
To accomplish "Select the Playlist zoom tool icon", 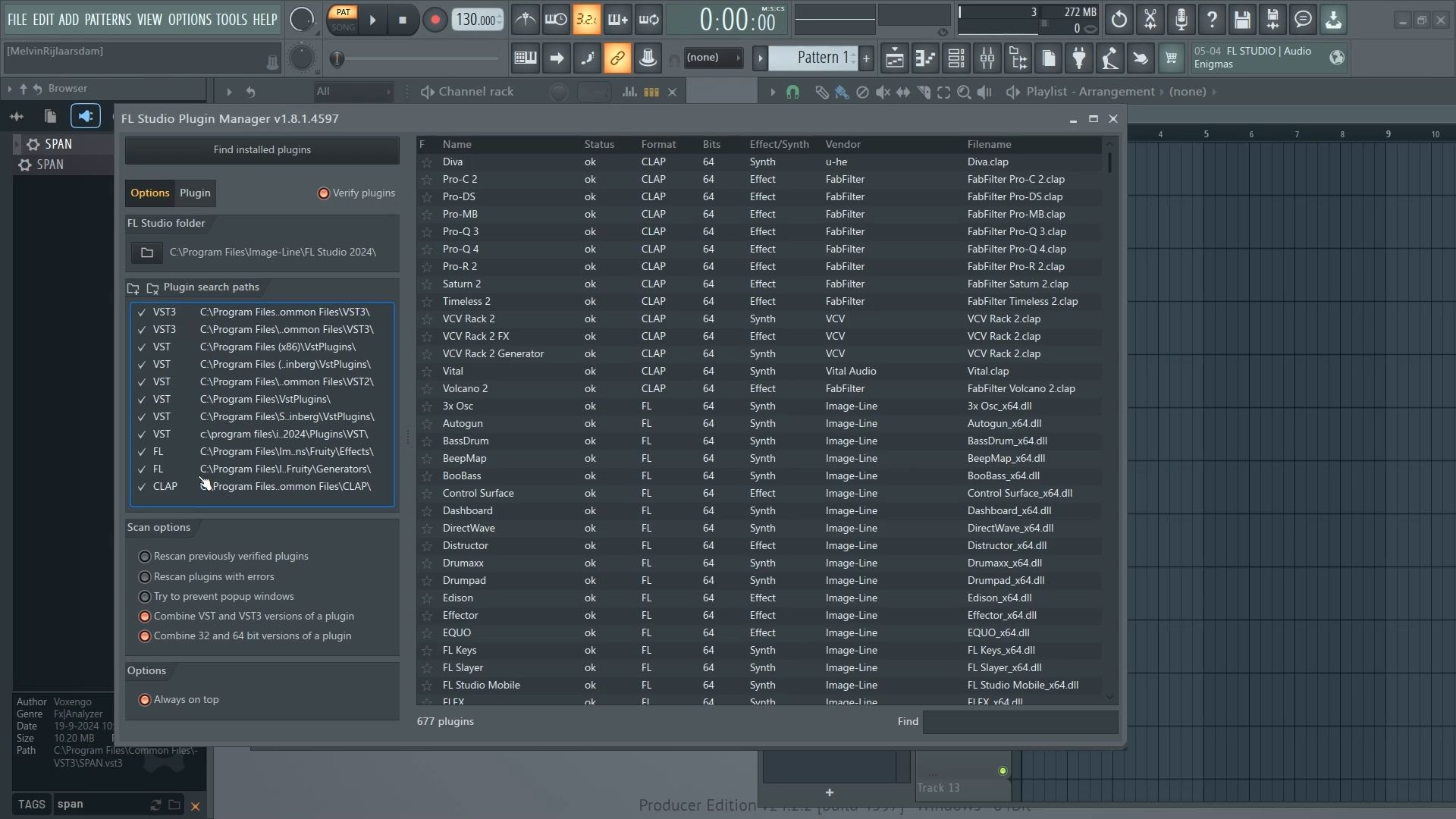I will click(x=964, y=92).
